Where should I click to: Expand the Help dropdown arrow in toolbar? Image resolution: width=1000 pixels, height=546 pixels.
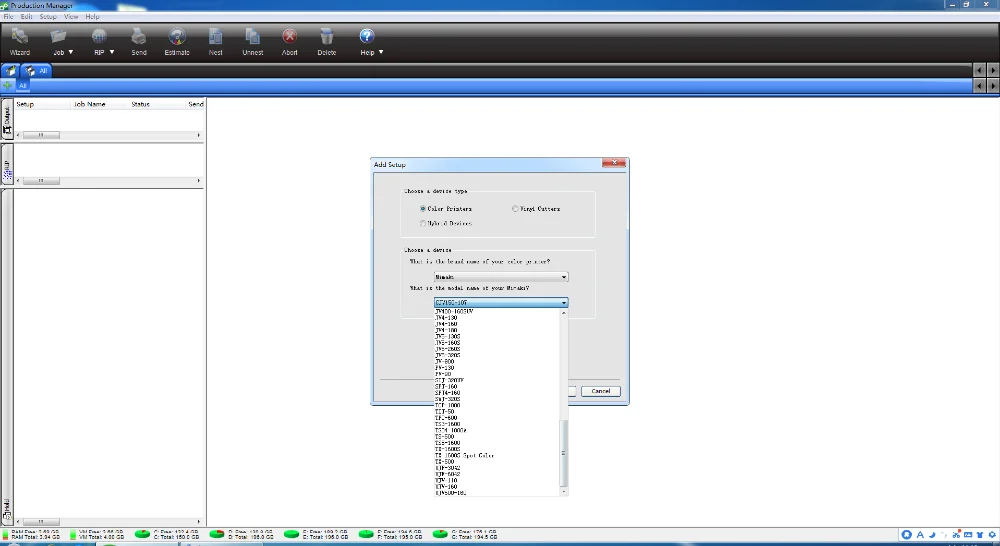point(381,52)
